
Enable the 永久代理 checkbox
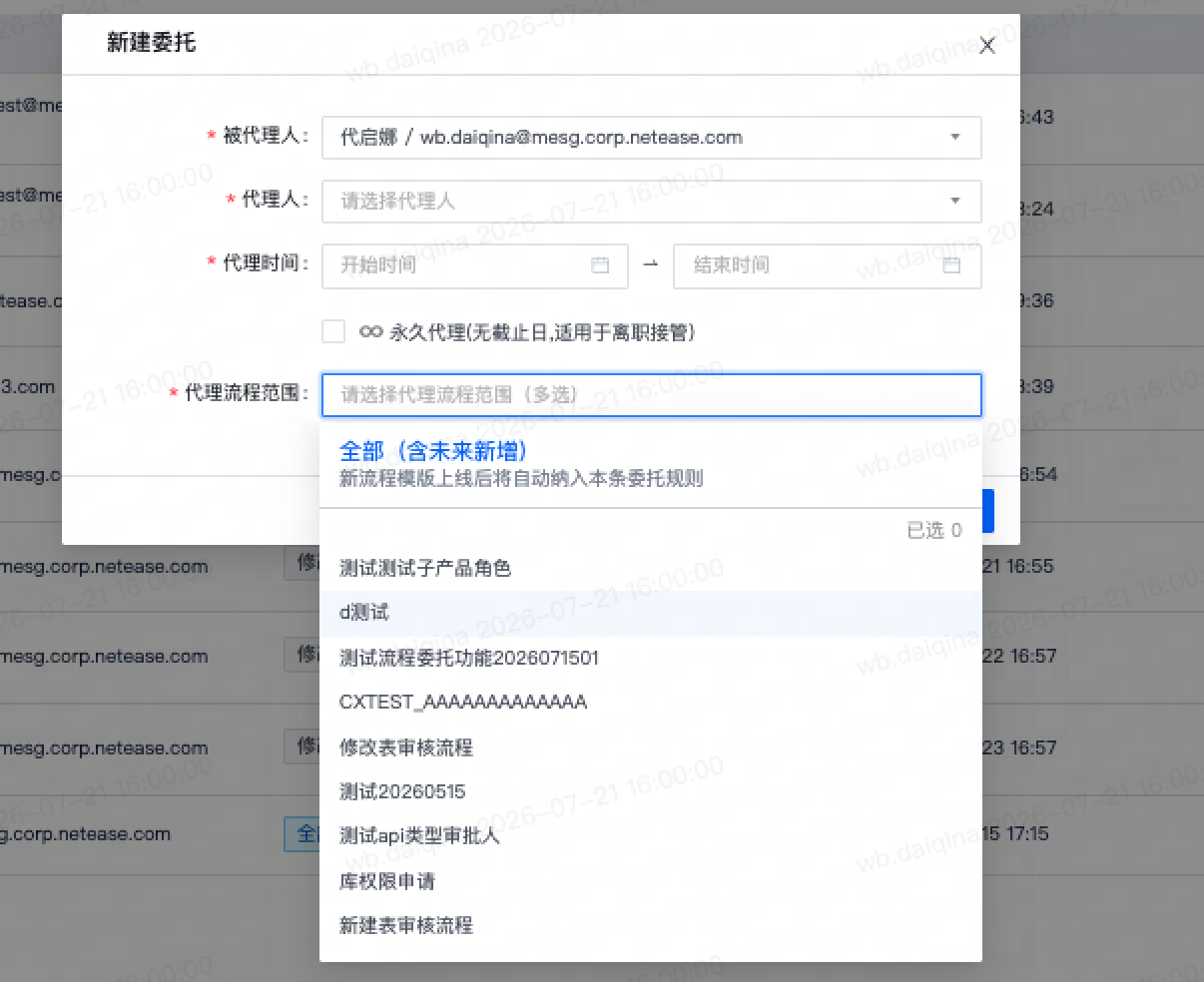pos(333,331)
